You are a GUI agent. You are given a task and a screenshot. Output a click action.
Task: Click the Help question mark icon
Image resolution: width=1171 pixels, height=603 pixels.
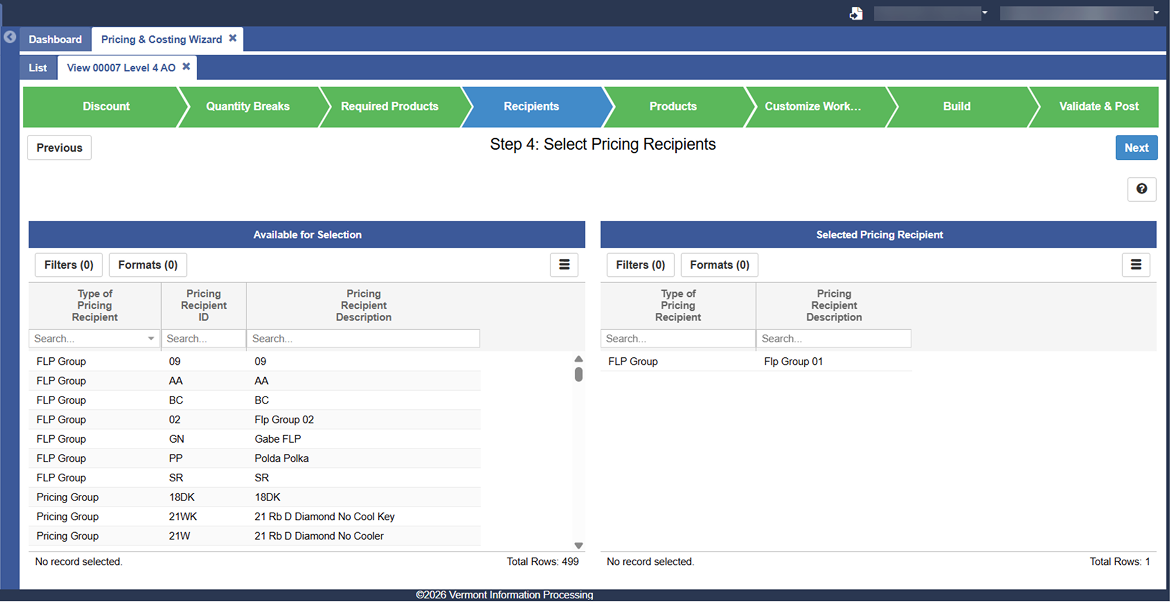(x=1141, y=189)
